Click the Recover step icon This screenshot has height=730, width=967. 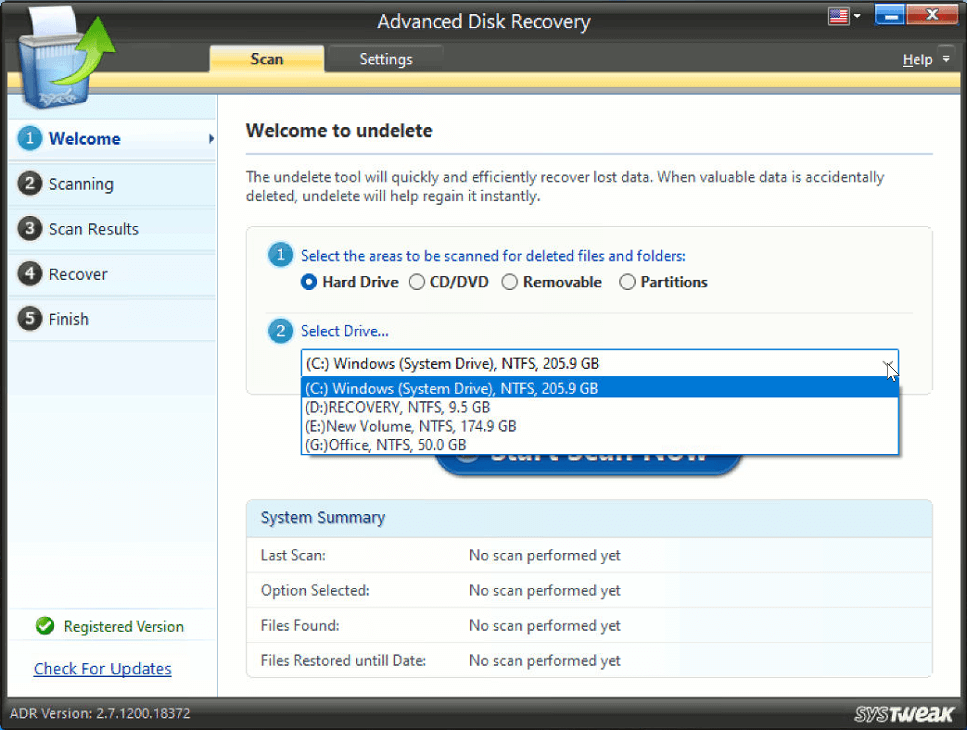click(x=32, y=274)
